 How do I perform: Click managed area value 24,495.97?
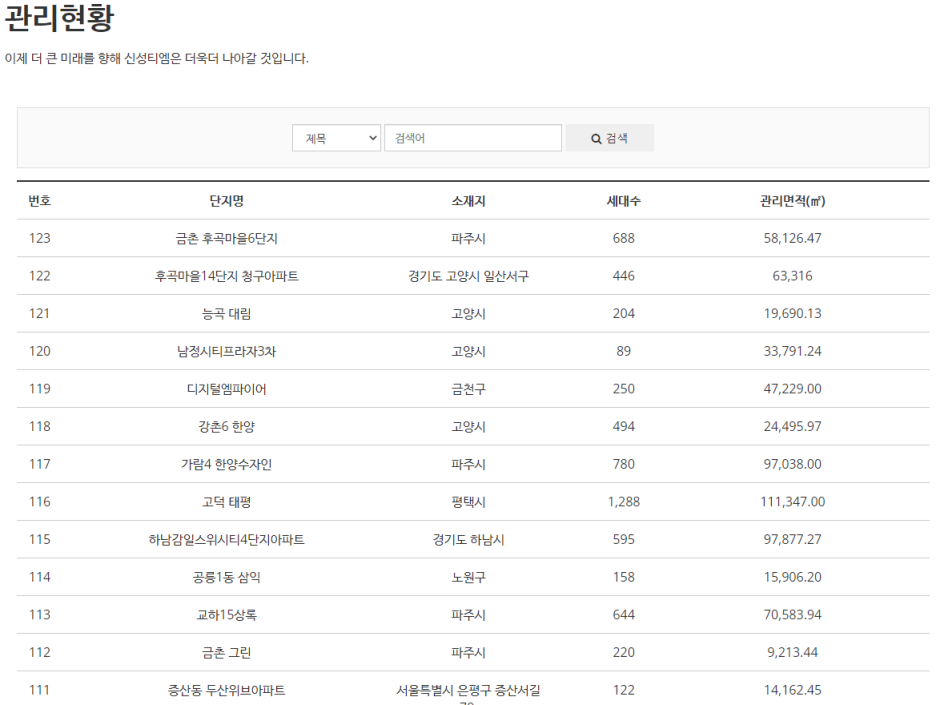(792, 426)
